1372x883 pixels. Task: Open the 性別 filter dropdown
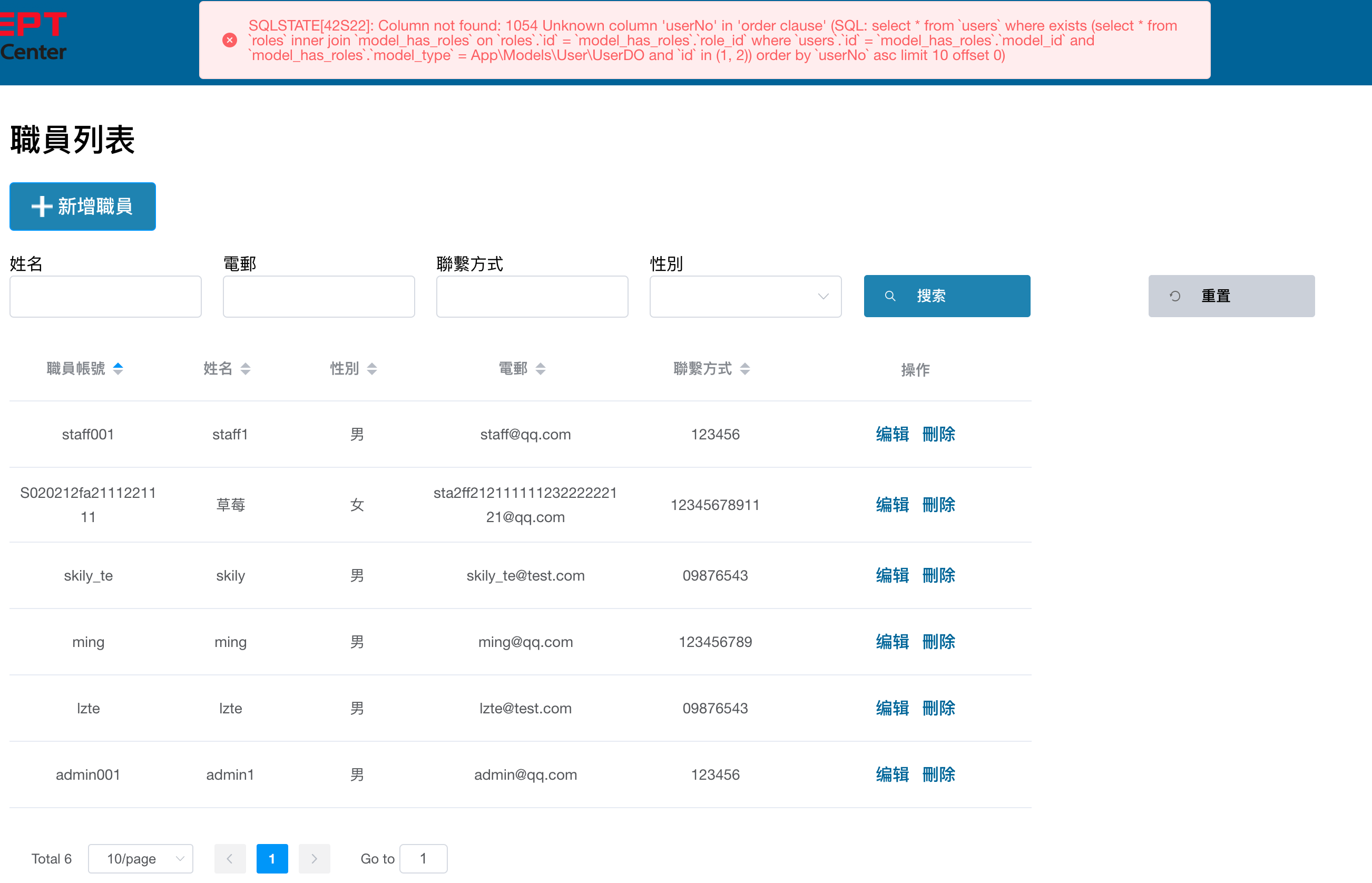746,297
